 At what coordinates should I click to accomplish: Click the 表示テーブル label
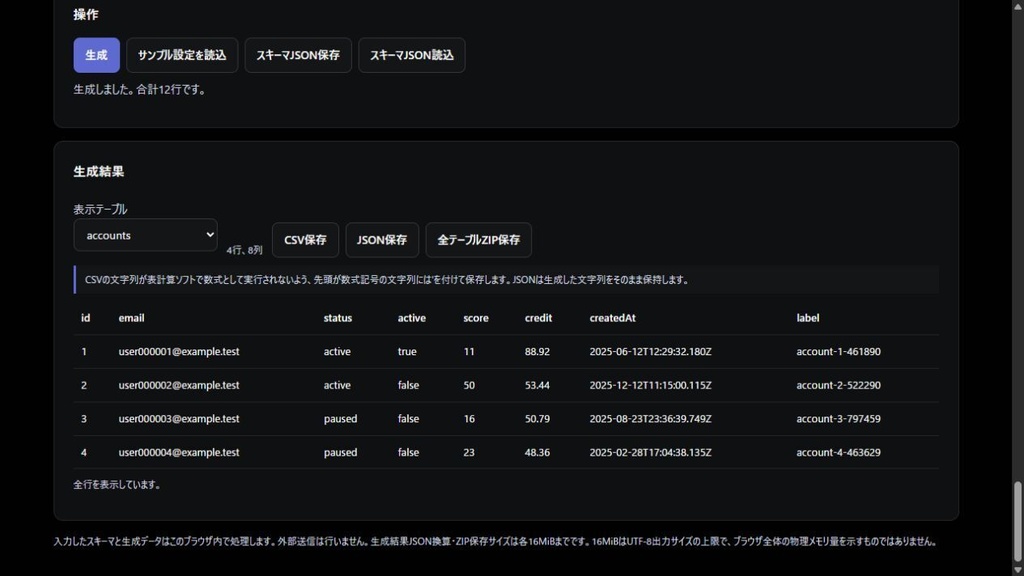(x=100, y=210)
